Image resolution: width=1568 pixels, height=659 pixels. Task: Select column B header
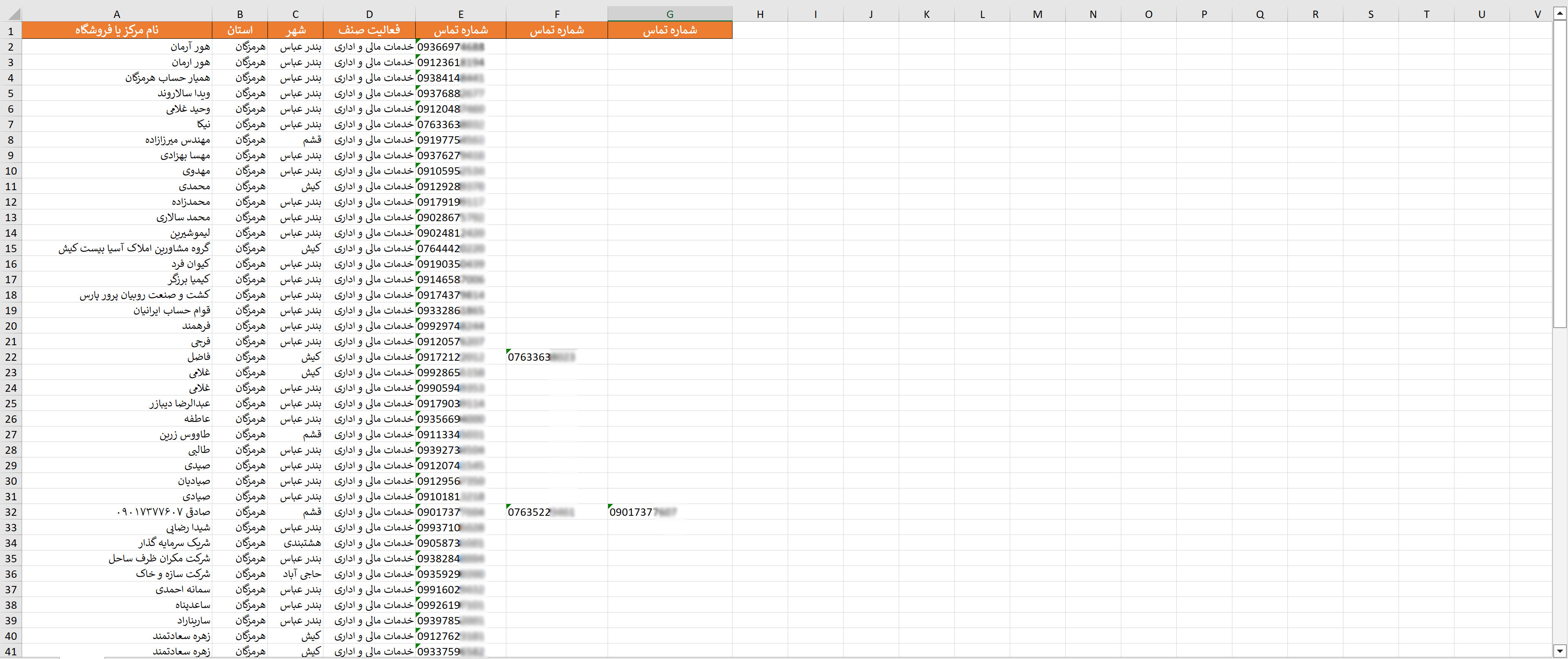[240, 14]
